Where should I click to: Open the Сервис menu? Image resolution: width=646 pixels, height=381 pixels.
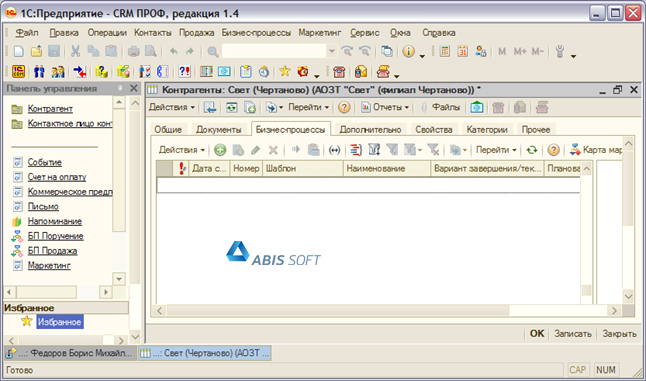pyautogui.click(x=365, y=33)
